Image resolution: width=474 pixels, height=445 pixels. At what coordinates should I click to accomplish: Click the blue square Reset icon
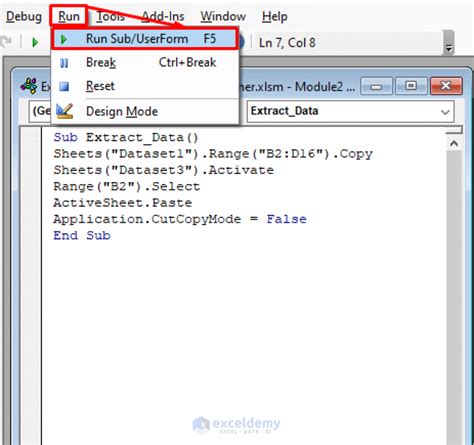point(64,87)
